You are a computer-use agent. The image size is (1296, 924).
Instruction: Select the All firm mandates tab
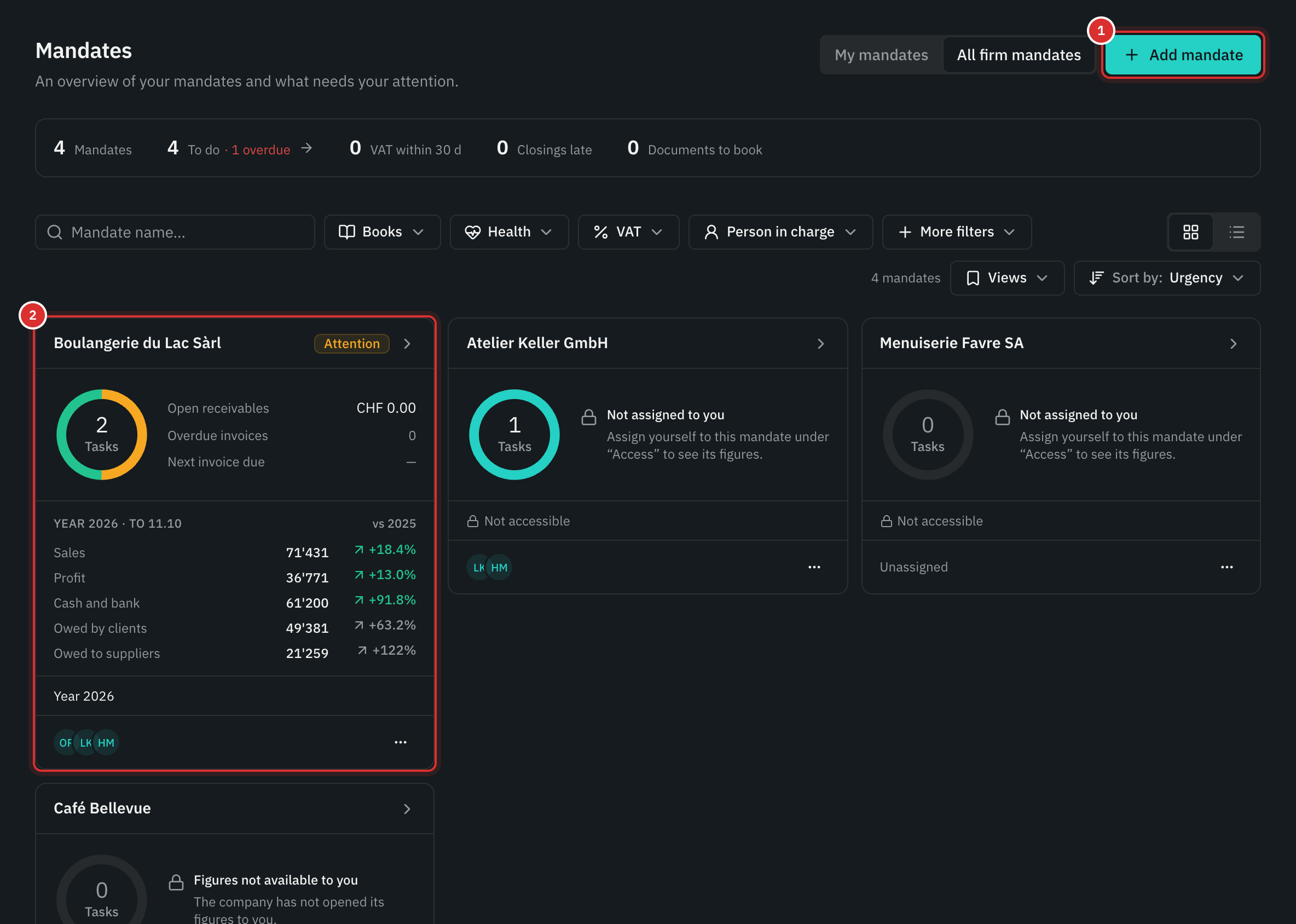coord(1019,55)
